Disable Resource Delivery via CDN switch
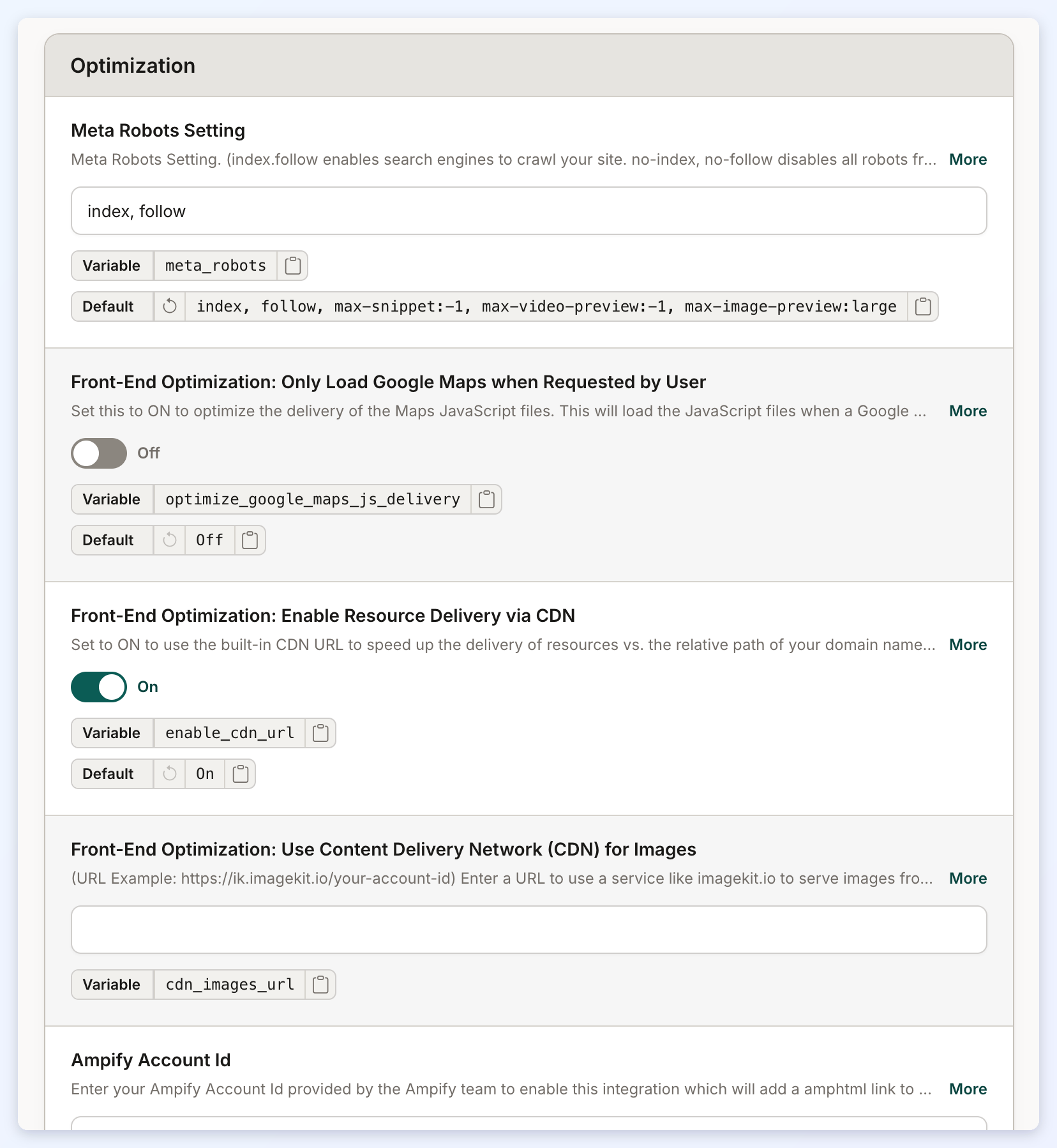The width and height of the screenshot is (1057, 1148). (99, 687)
